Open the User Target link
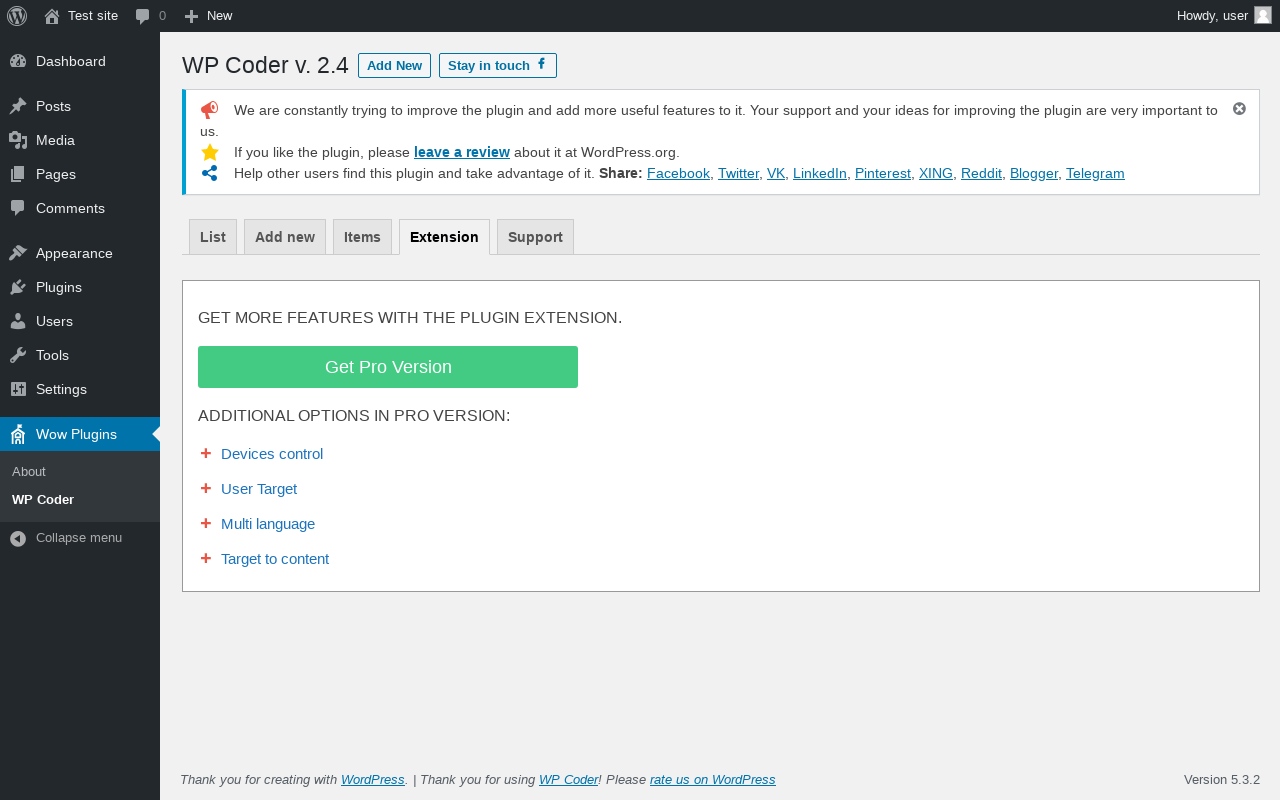Screen dimensions: 1280x800 [x=259, y=489]
